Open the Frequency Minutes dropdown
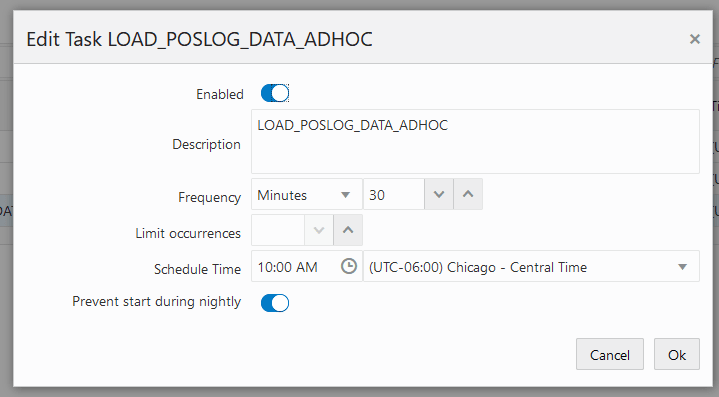The height and width of the screenshot is (397, 719). (x=306, y=194)
